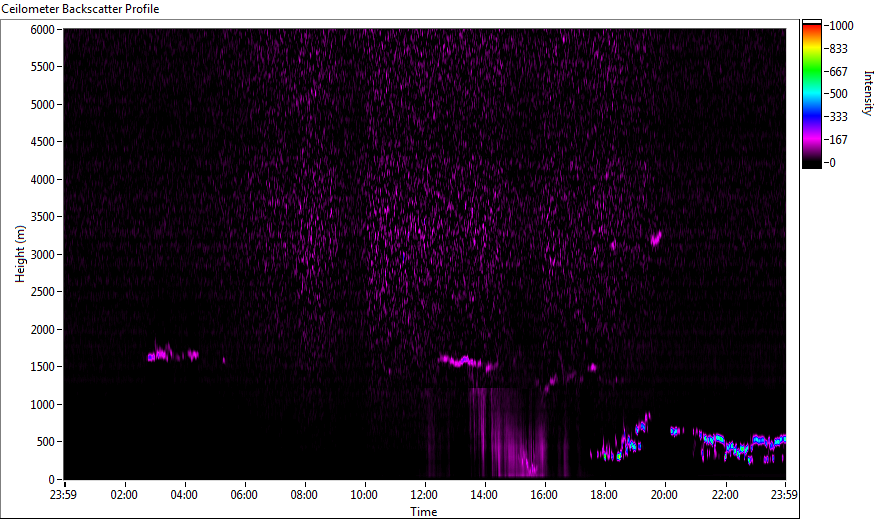Click the 14:00 time tick label
Image resolution: width=878 pixels, height=519 pixels.
tap(484, 495)
